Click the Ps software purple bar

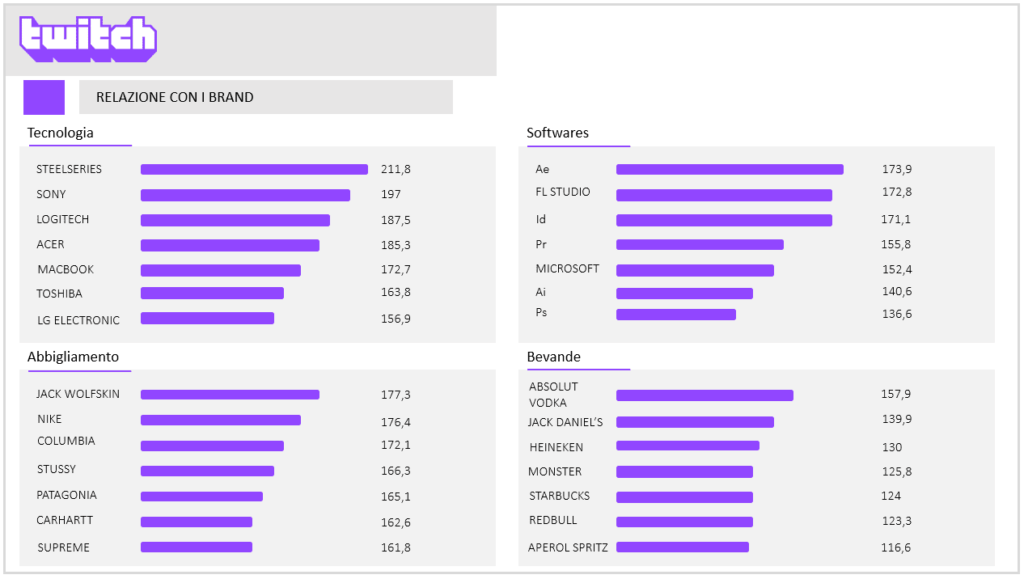(x=675, y=314)
